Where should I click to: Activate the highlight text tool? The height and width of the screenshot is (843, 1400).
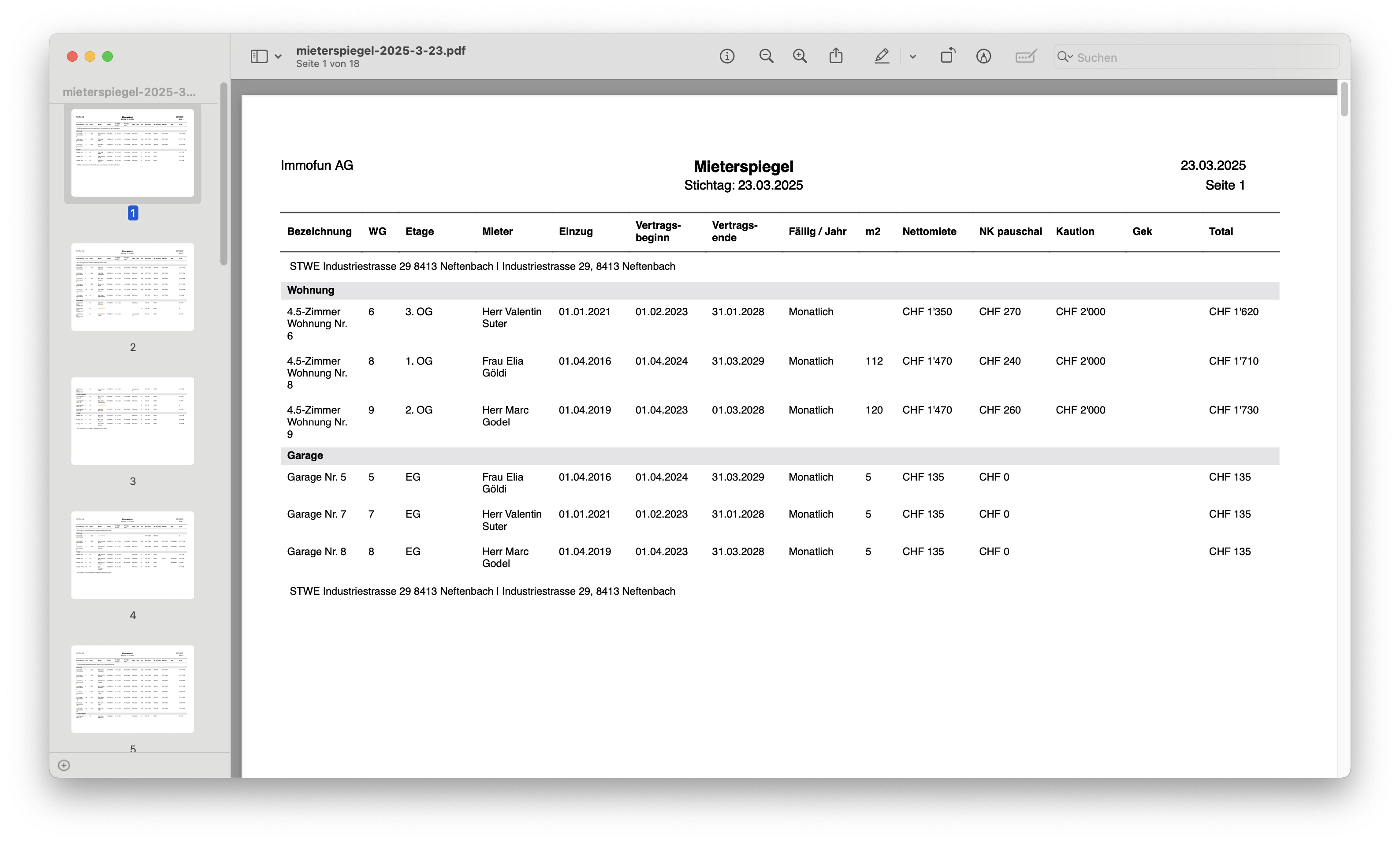(882, 56)
